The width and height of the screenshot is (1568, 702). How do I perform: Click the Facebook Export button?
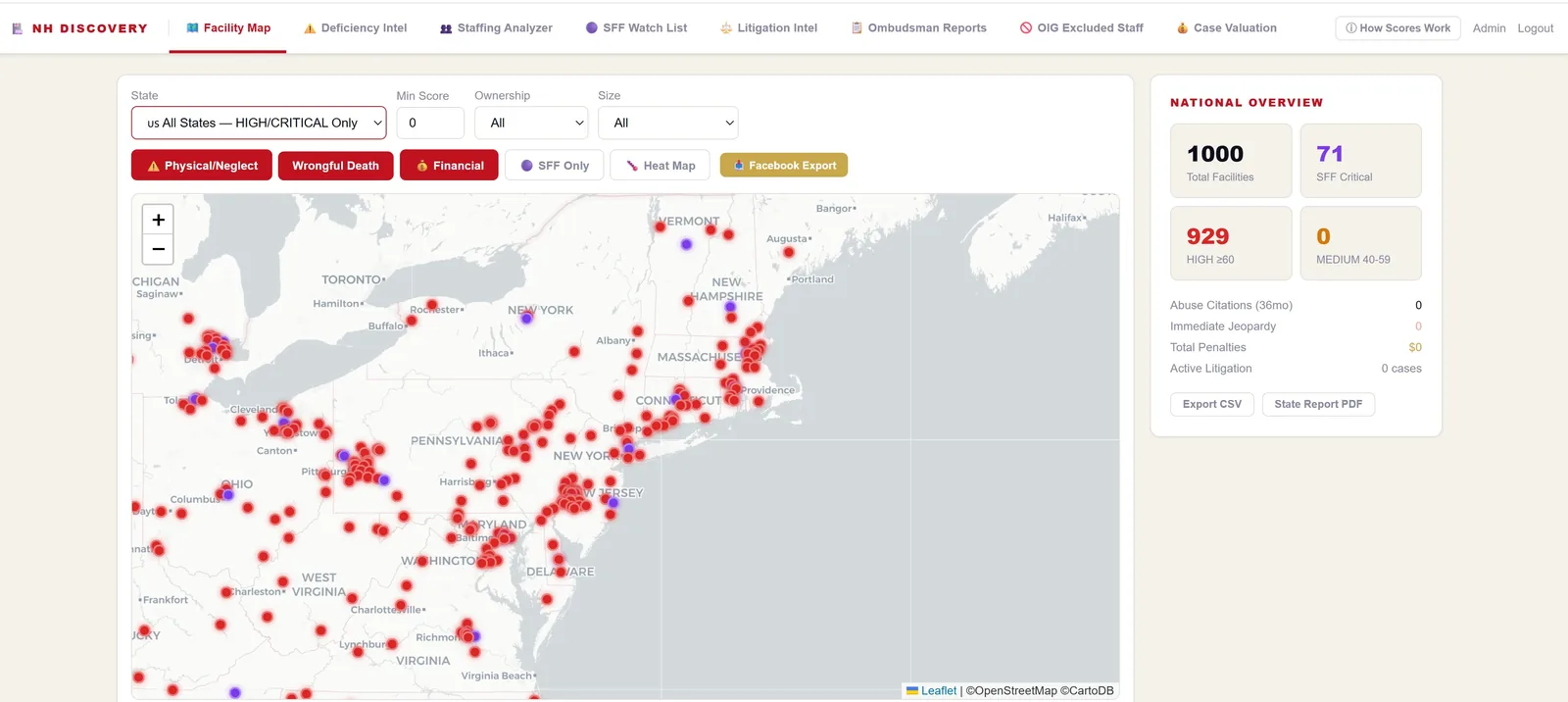point(784,166)
